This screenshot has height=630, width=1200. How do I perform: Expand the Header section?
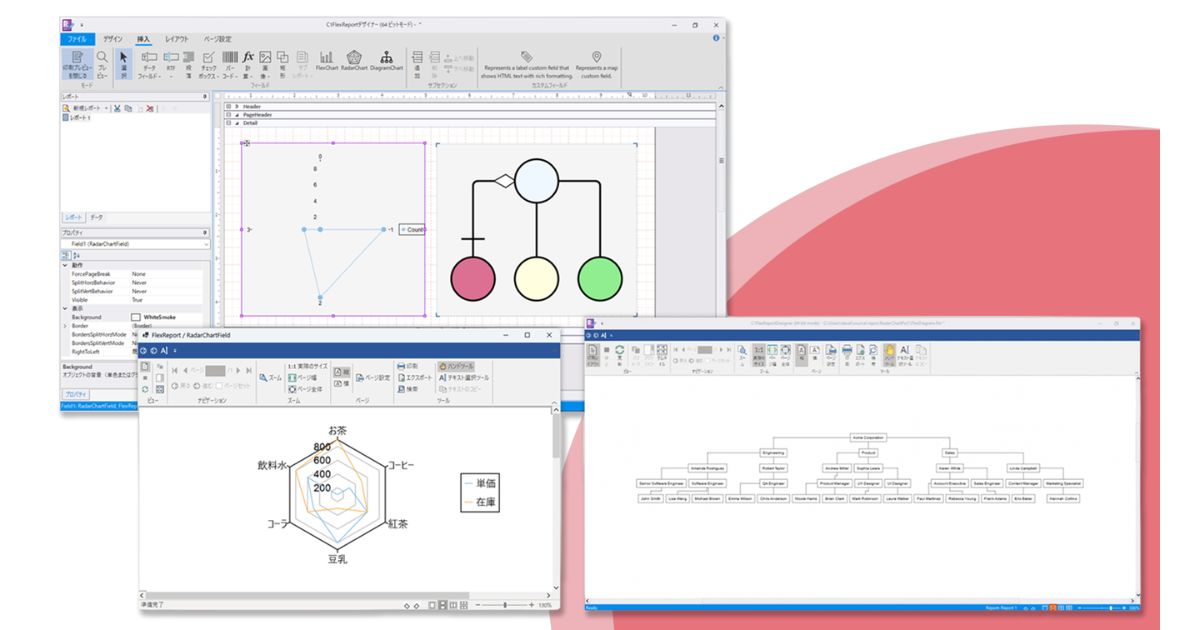click(237, 106)
